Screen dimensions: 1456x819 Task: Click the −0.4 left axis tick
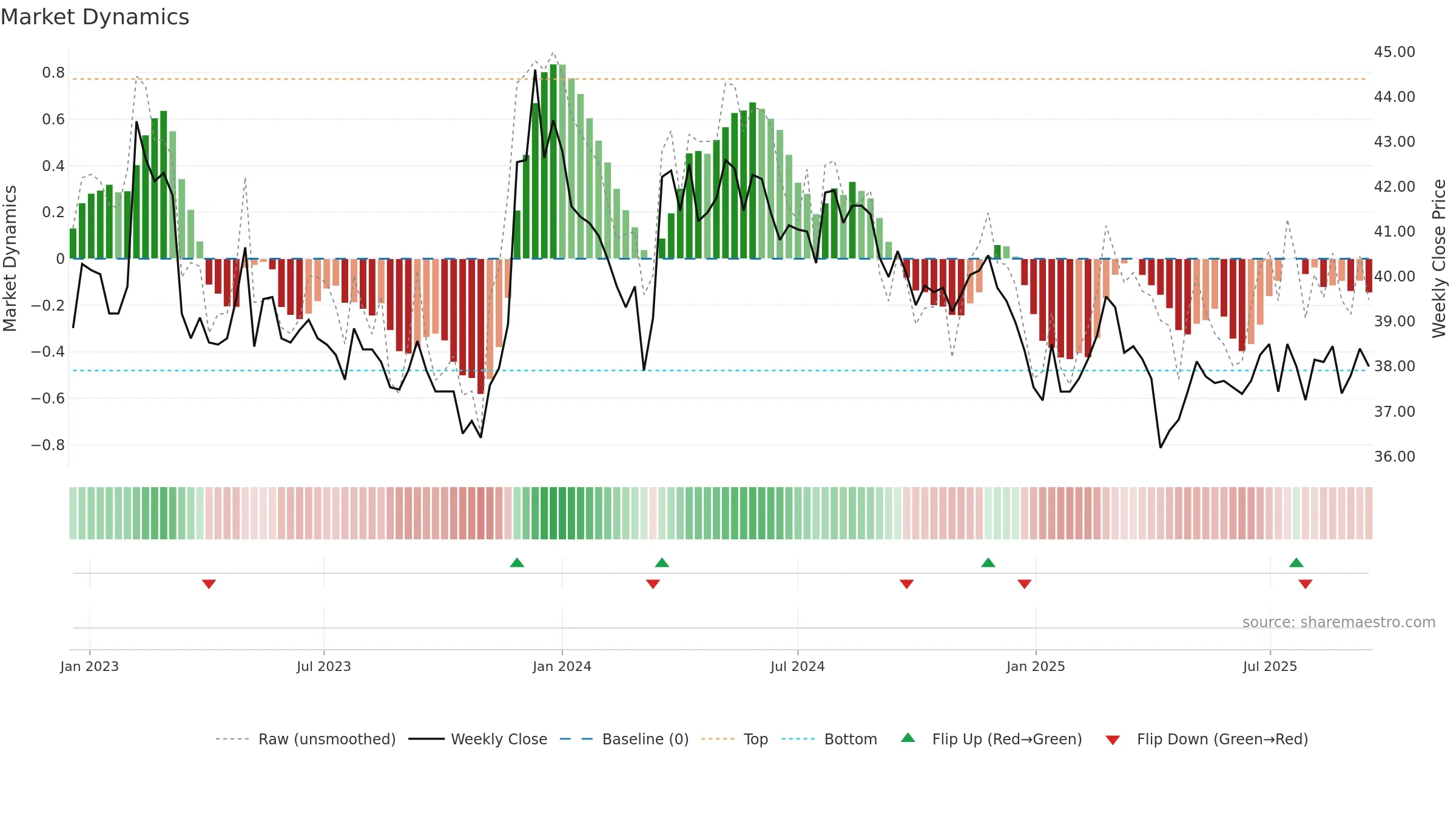tap(48, 352)
